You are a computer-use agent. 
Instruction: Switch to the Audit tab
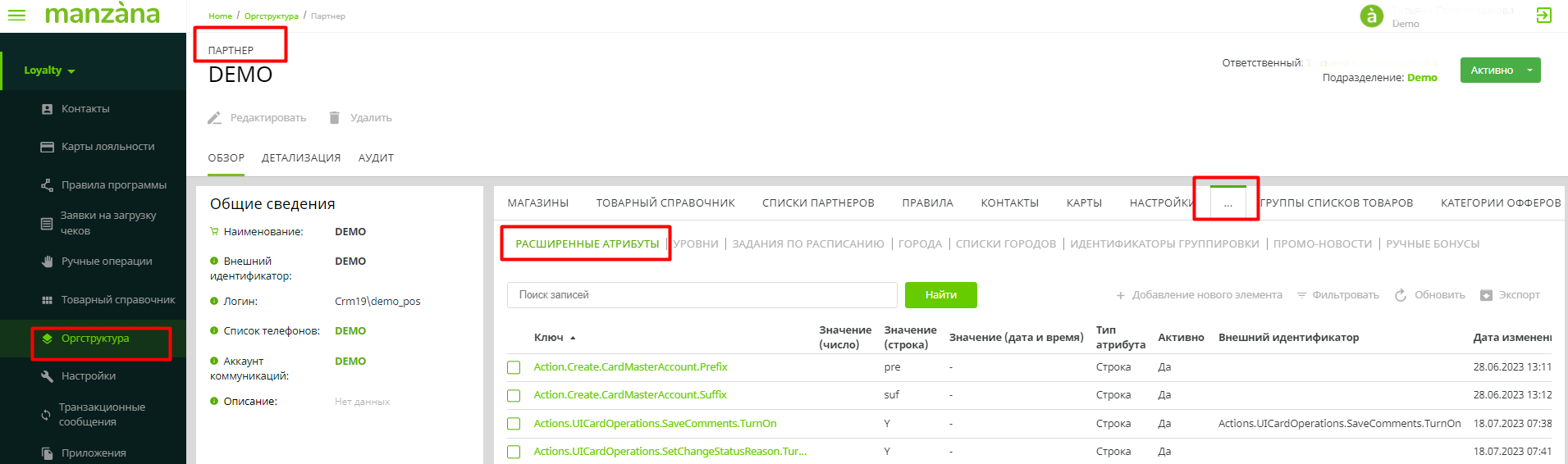(376, 158)
